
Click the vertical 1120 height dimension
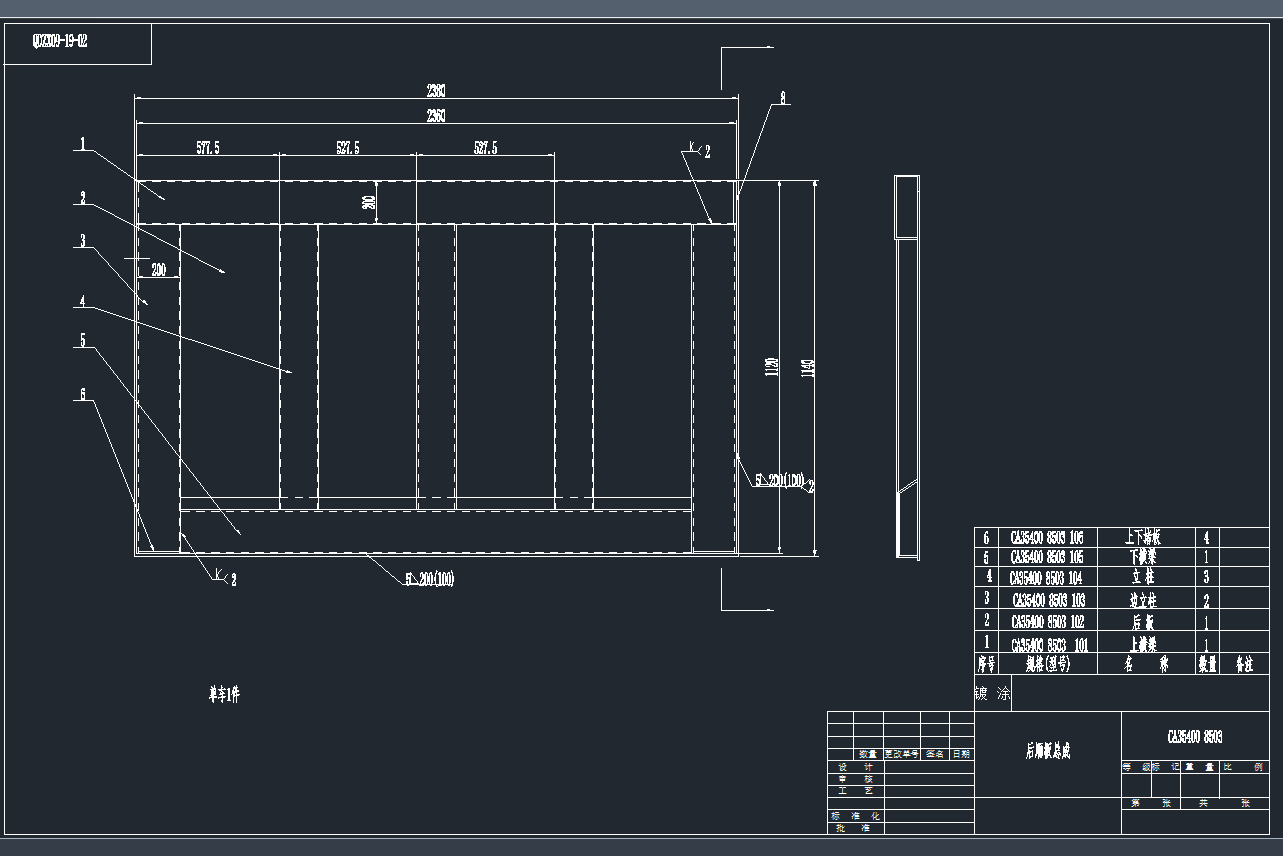[772, 367]
